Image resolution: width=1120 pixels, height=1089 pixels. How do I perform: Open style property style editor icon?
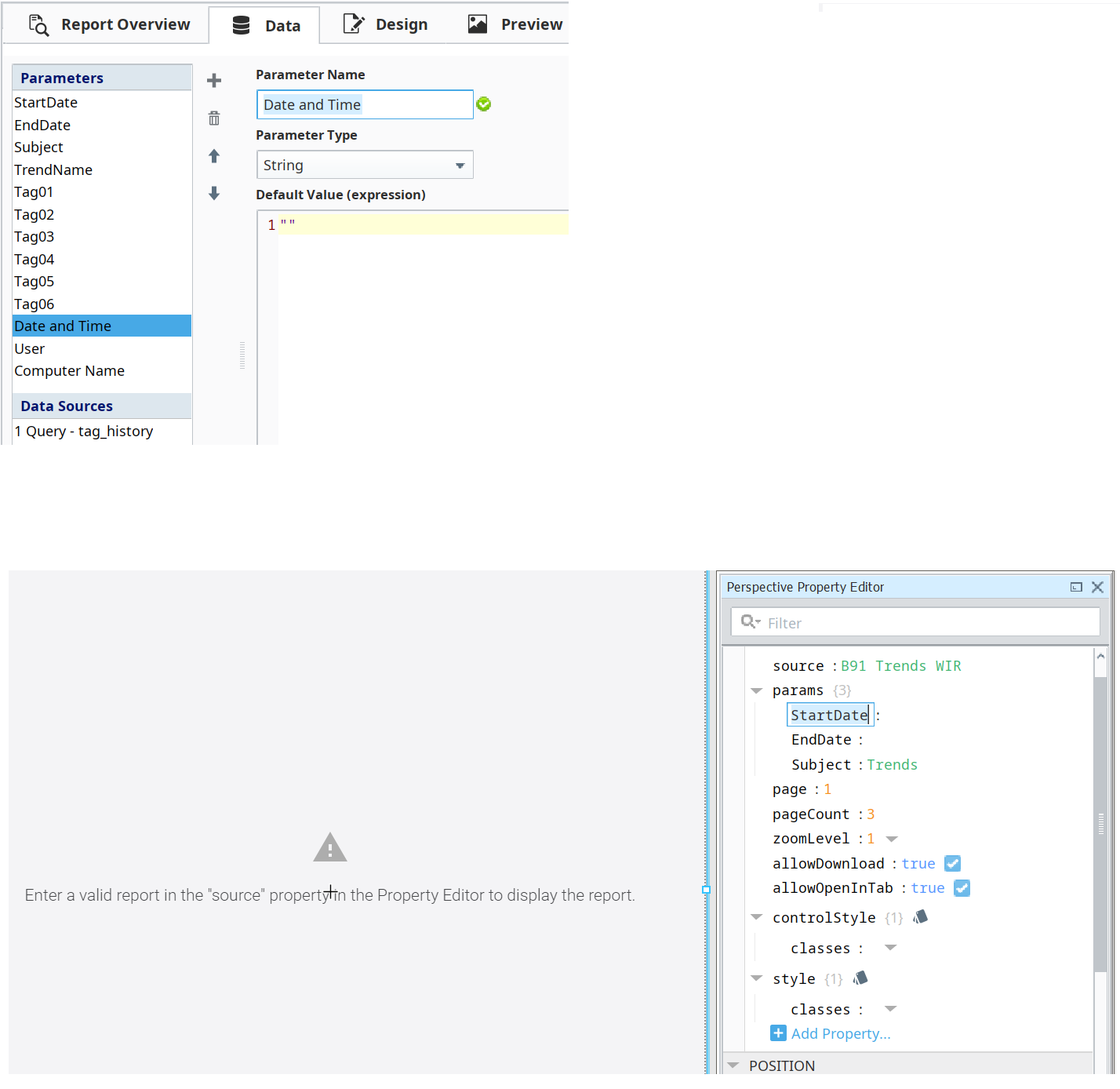coord(860,978)
